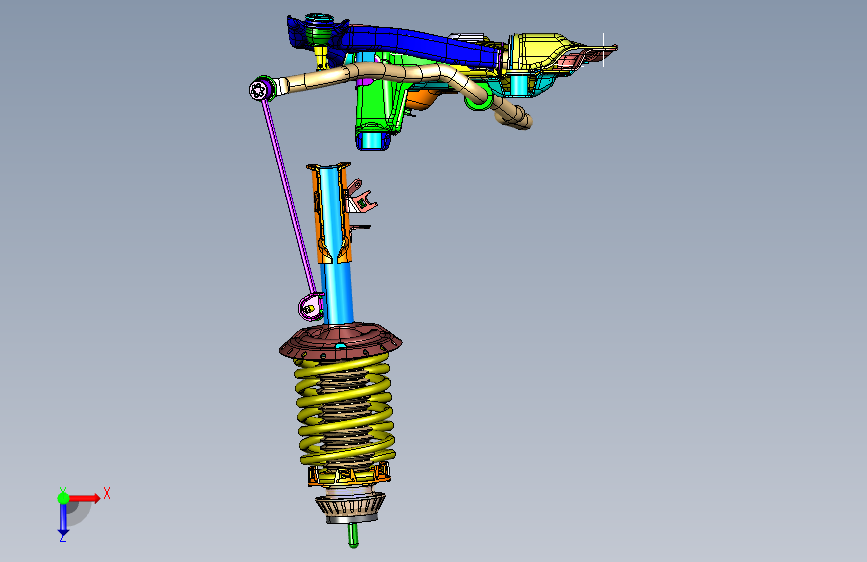Screen dimensions: 867x562
Task: Click the blue Z axis arrow
Action: click(63, 519)
